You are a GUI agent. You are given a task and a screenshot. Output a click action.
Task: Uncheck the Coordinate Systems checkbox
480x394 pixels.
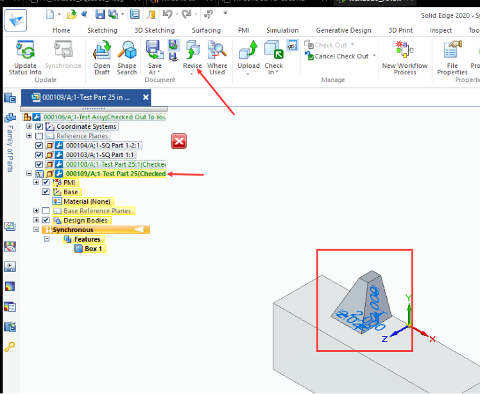point(39,127)
